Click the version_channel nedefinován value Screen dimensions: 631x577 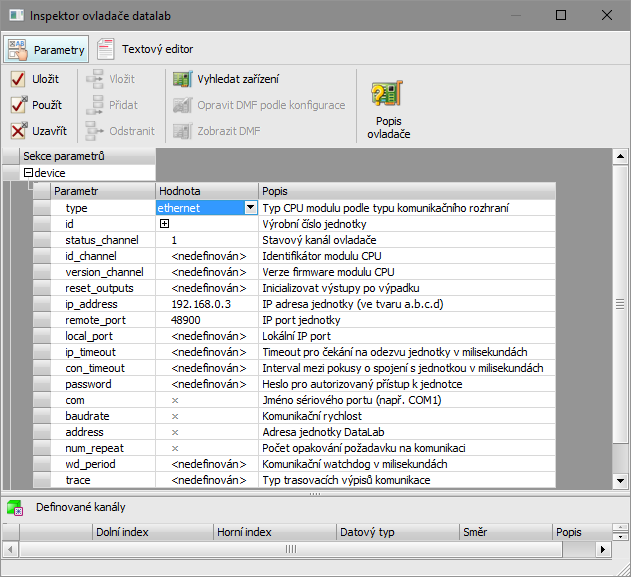coord(208,272)
